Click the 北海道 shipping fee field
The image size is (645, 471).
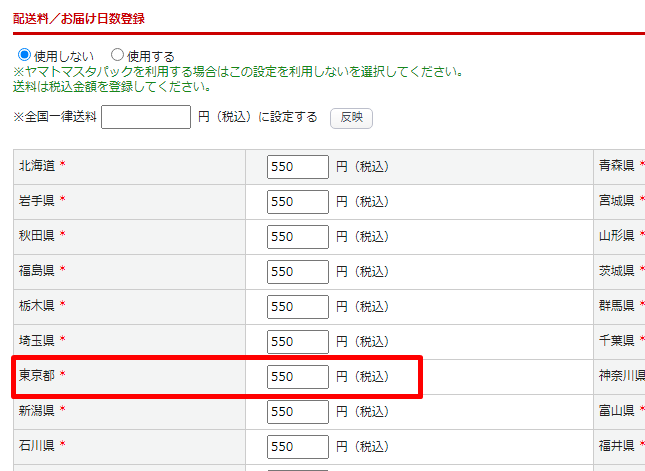coord(298,167)
